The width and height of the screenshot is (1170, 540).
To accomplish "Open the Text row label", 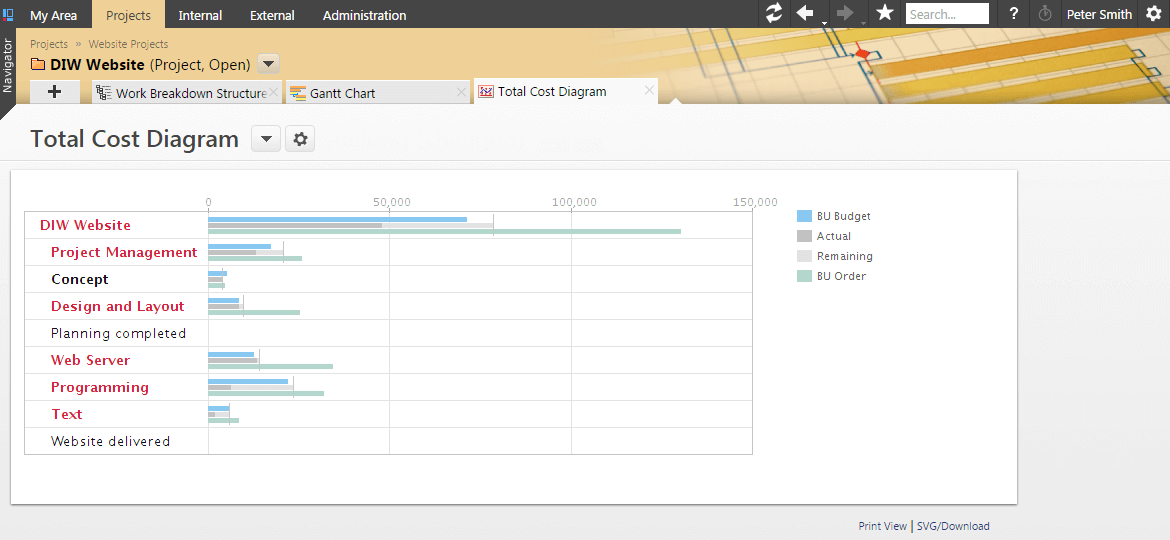I will 66,414.
